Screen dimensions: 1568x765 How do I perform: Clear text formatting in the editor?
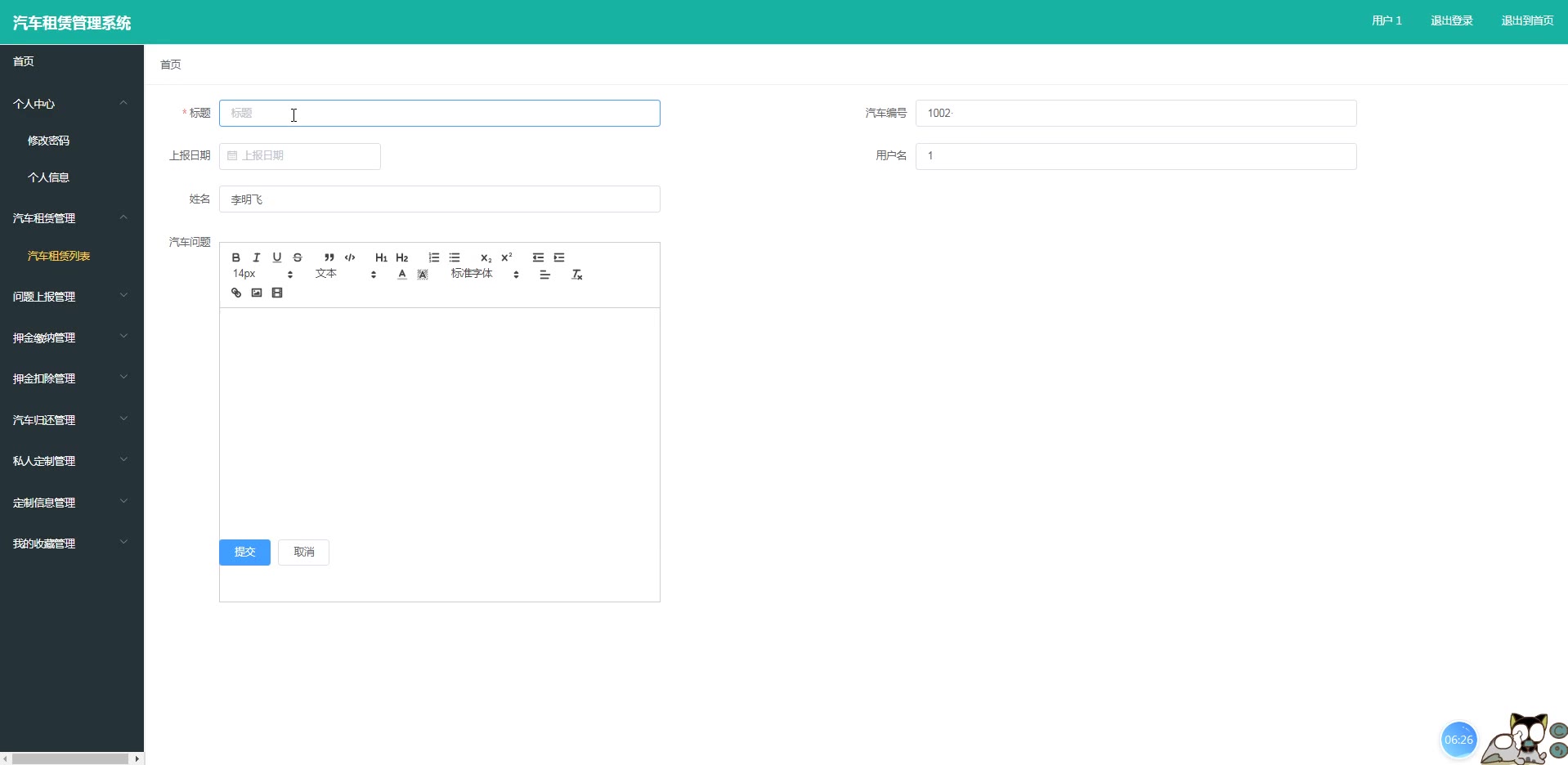576,275
